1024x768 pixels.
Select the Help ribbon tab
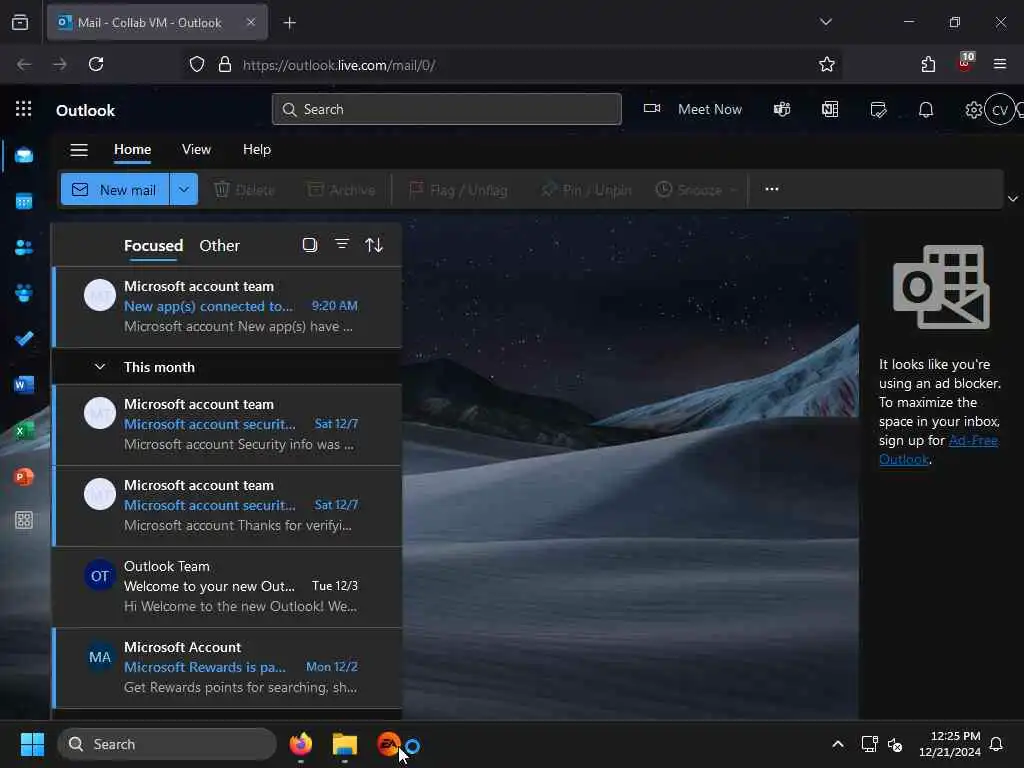pos(257,150)
